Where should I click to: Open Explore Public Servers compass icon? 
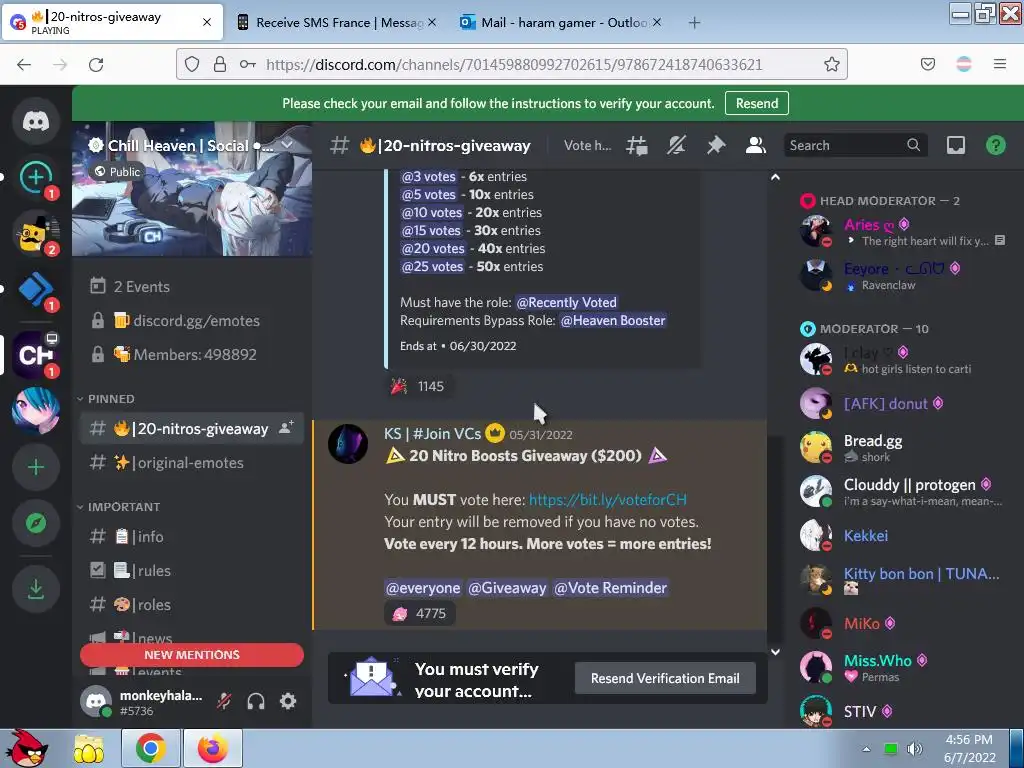(x=36, y=523)
